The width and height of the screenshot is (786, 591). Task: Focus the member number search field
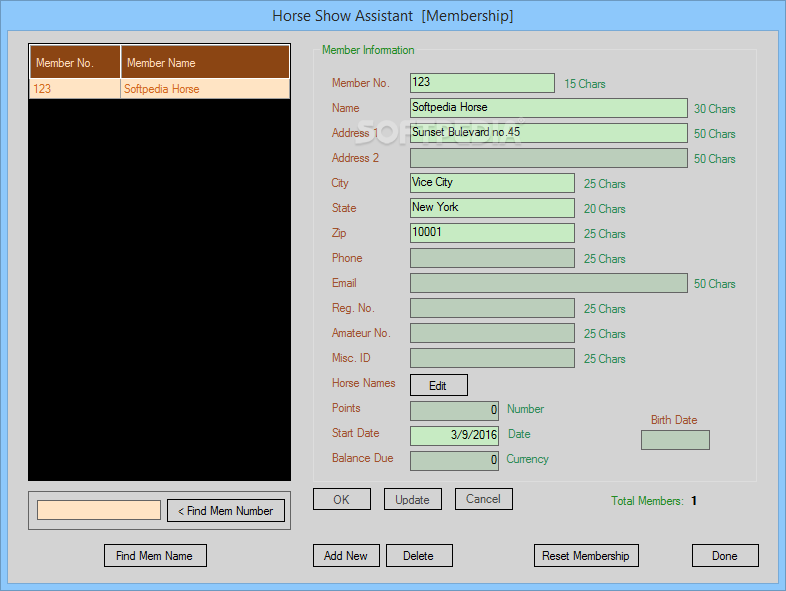pyautogui.click(x=99, y=510)
